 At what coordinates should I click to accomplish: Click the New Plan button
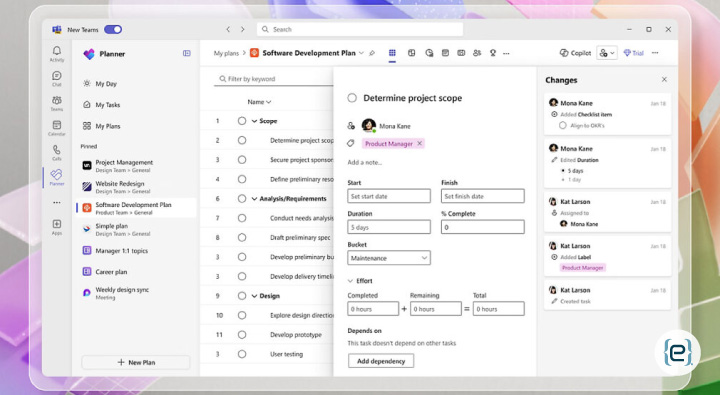point(136,362)
